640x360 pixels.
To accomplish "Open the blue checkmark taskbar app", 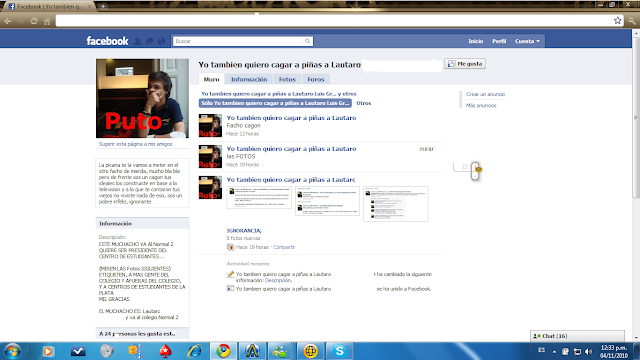I will [x=78, y=351].
